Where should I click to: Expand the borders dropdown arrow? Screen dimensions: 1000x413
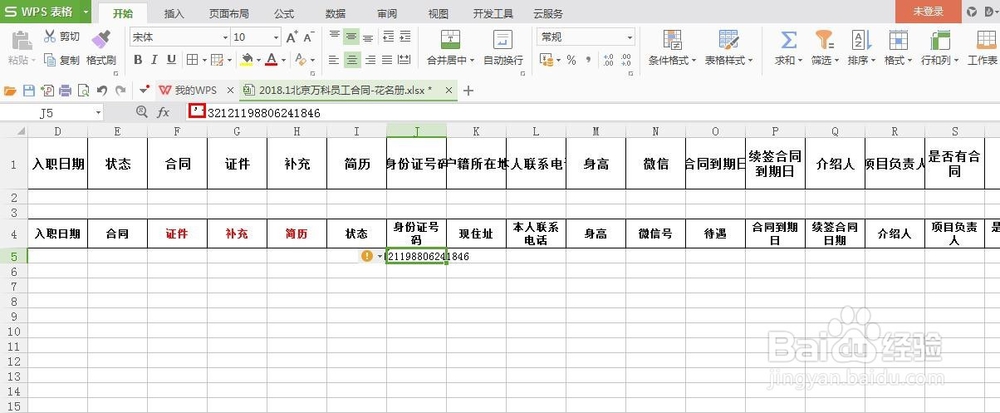(204, 61)
